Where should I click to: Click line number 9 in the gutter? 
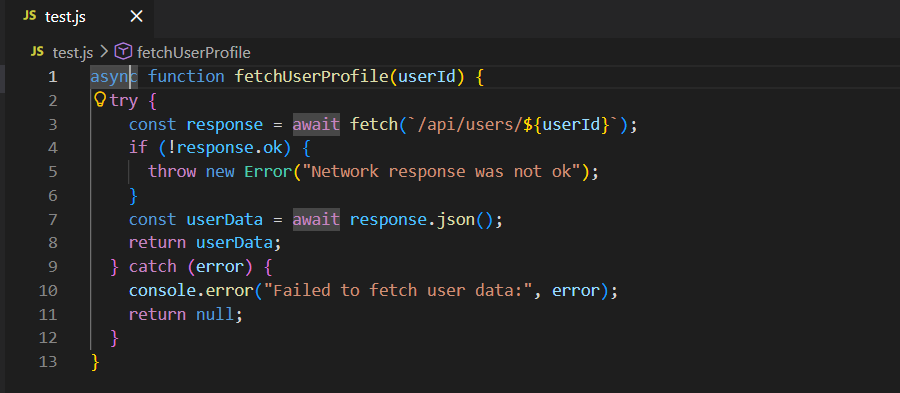coord(53,267)
